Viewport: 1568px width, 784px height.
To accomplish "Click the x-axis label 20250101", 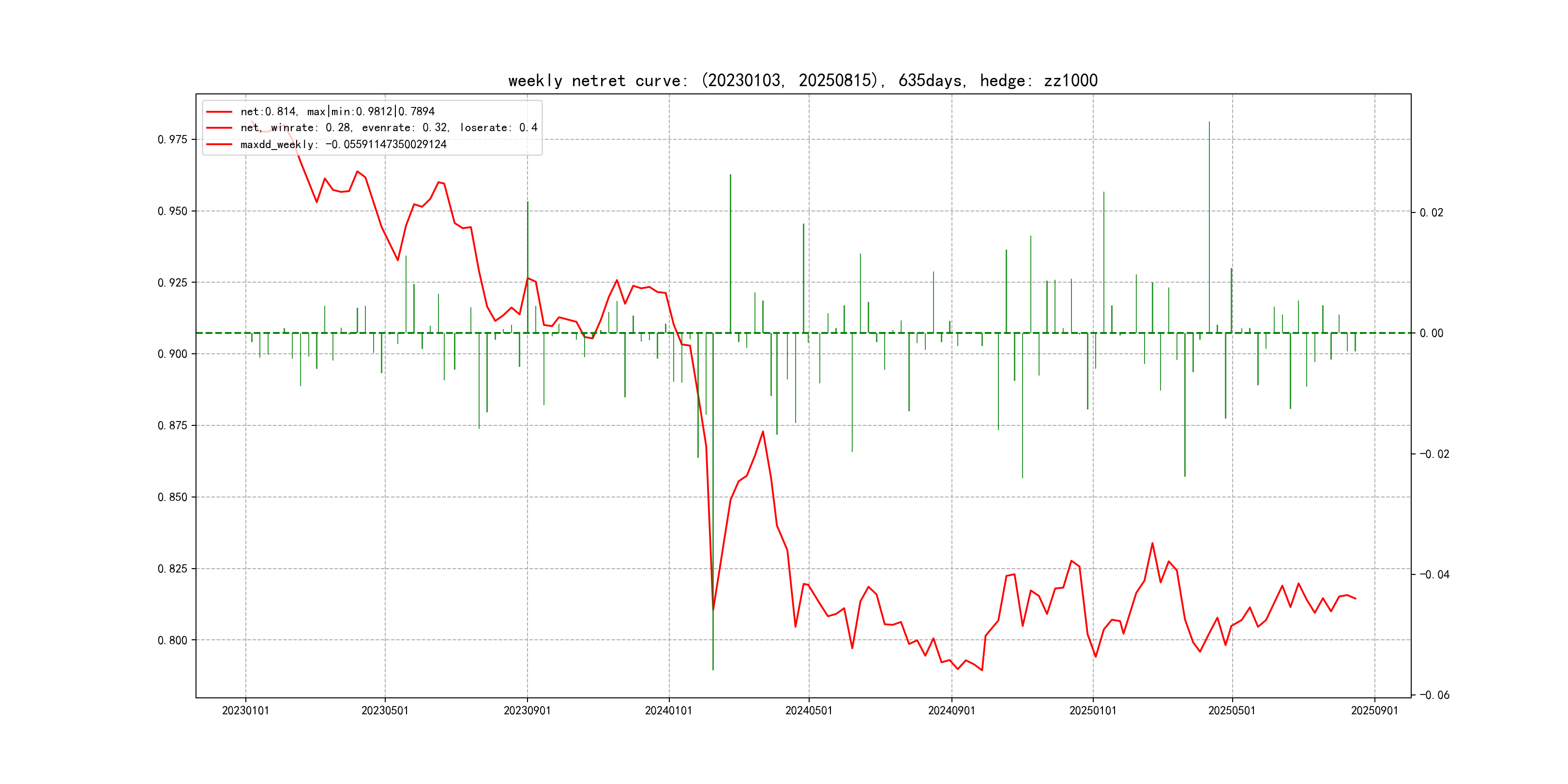I will (1093, 711).
